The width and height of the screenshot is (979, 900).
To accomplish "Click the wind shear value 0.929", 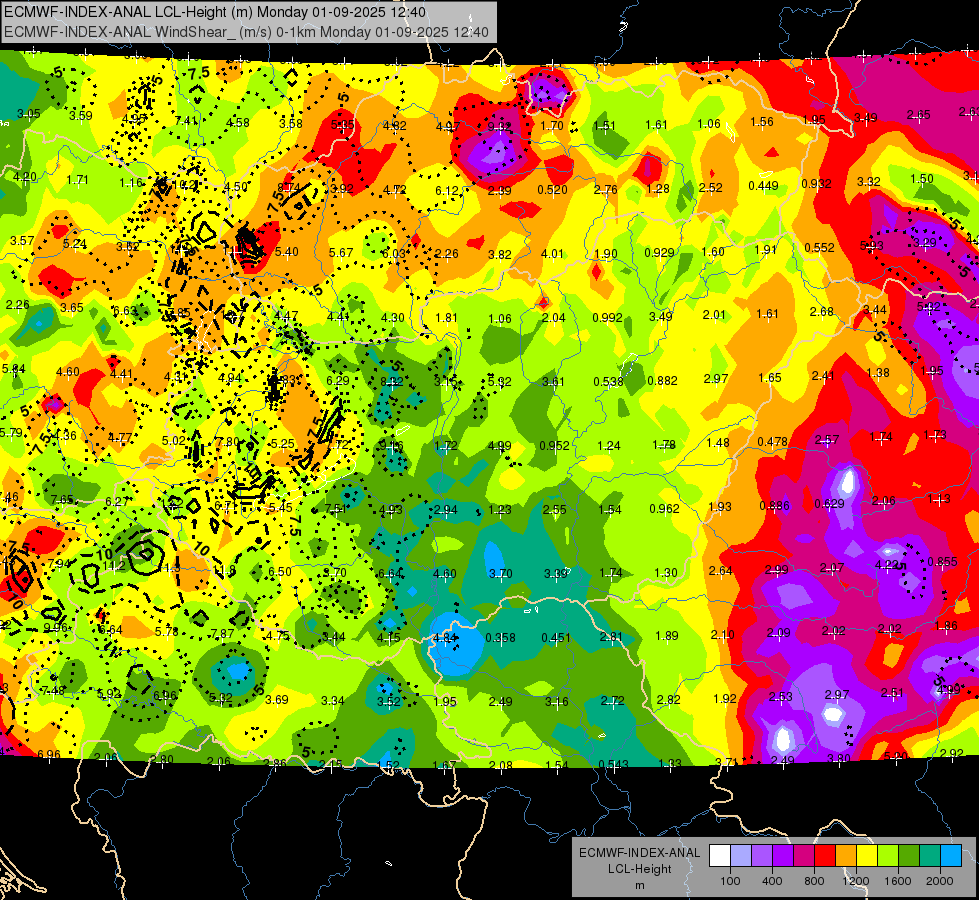I will click(x=659, y=252).
